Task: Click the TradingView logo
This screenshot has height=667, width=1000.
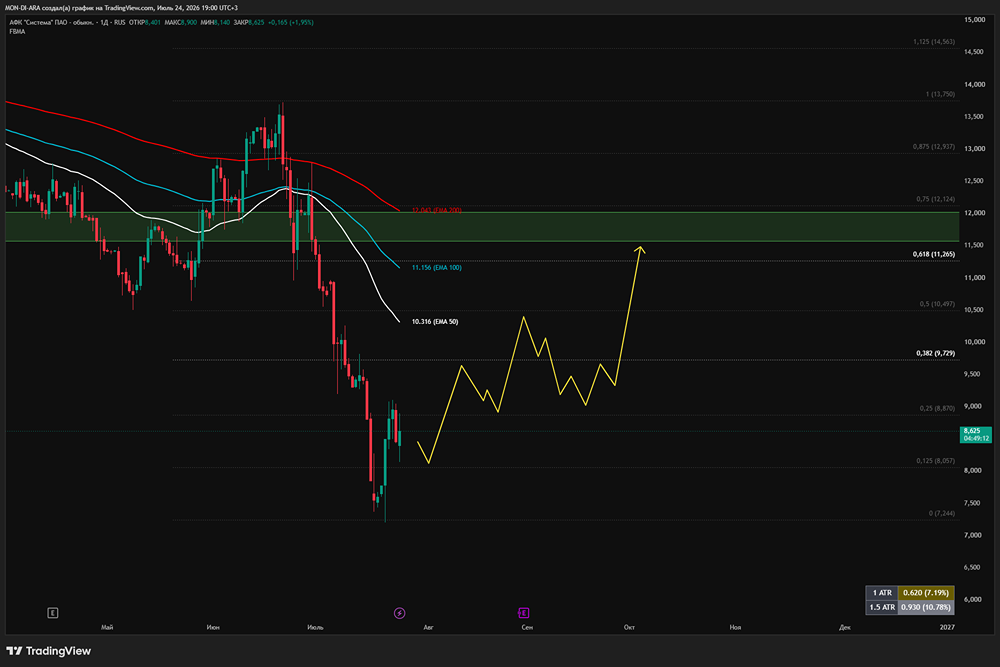Action: (48, 651)
